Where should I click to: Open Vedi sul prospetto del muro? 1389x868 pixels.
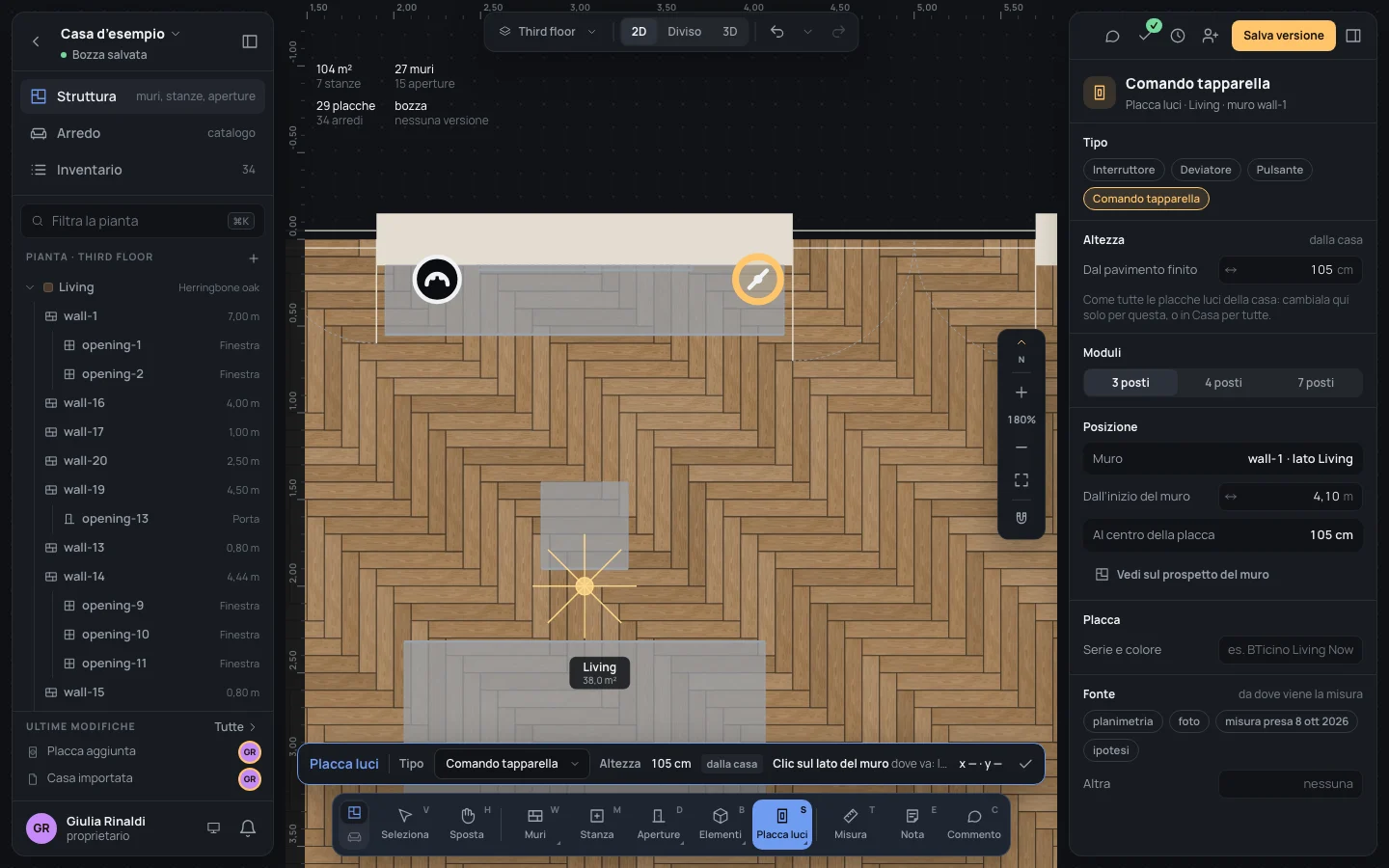(x=1182, y=575)
